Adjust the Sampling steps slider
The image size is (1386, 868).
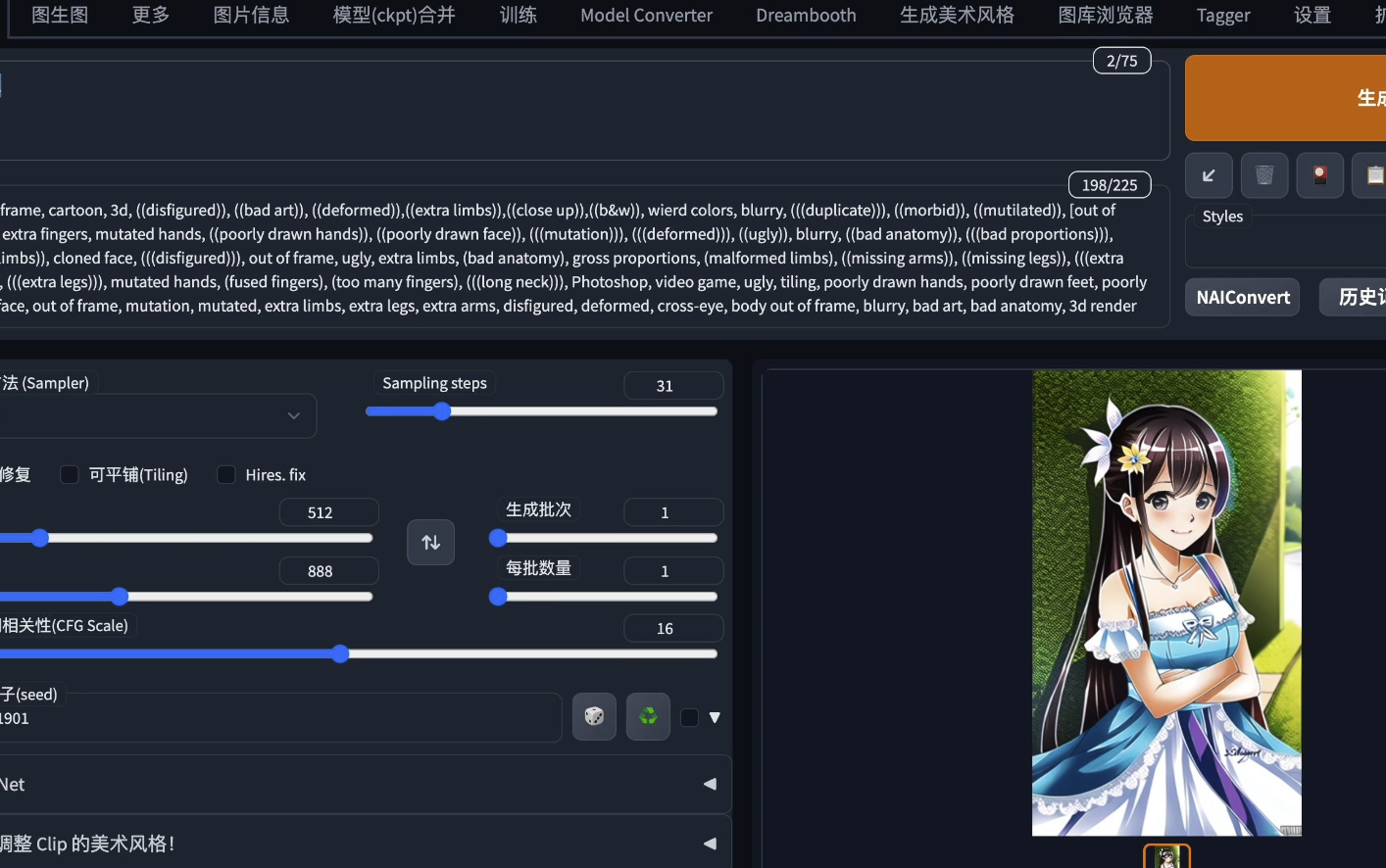coord(541,411)
